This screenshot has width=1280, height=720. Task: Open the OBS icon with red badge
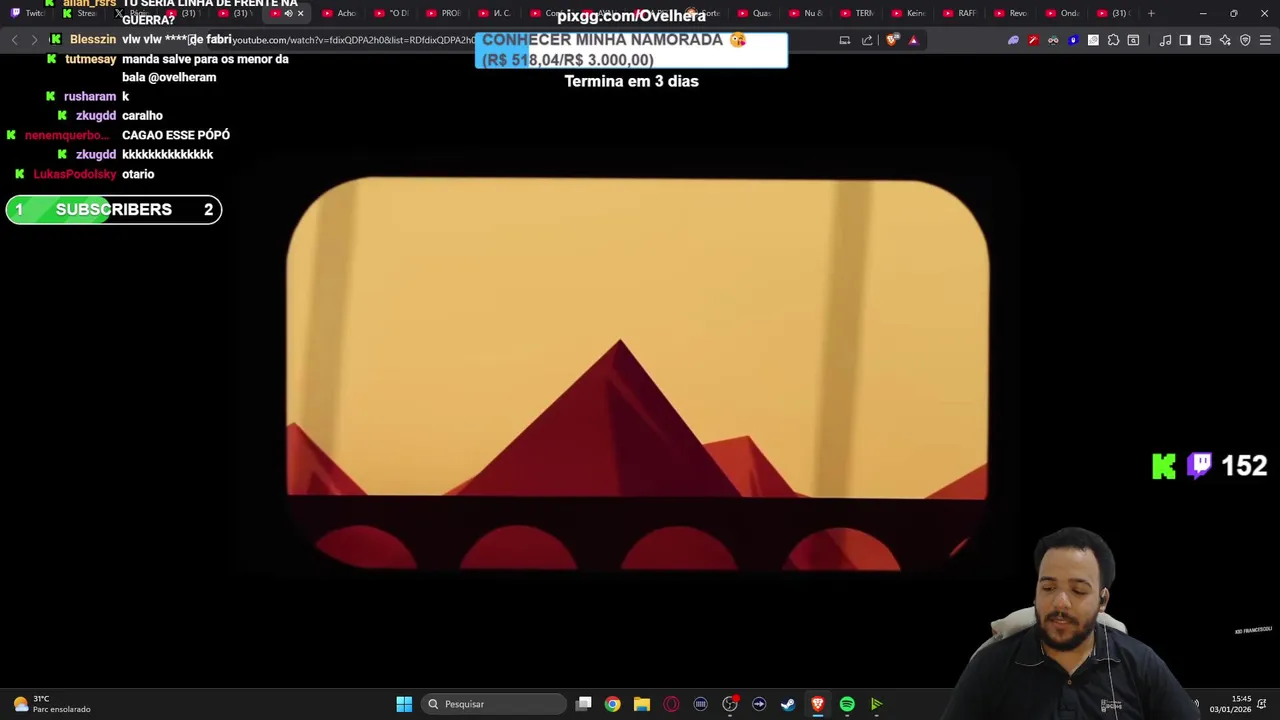click(x=730, y=704)
